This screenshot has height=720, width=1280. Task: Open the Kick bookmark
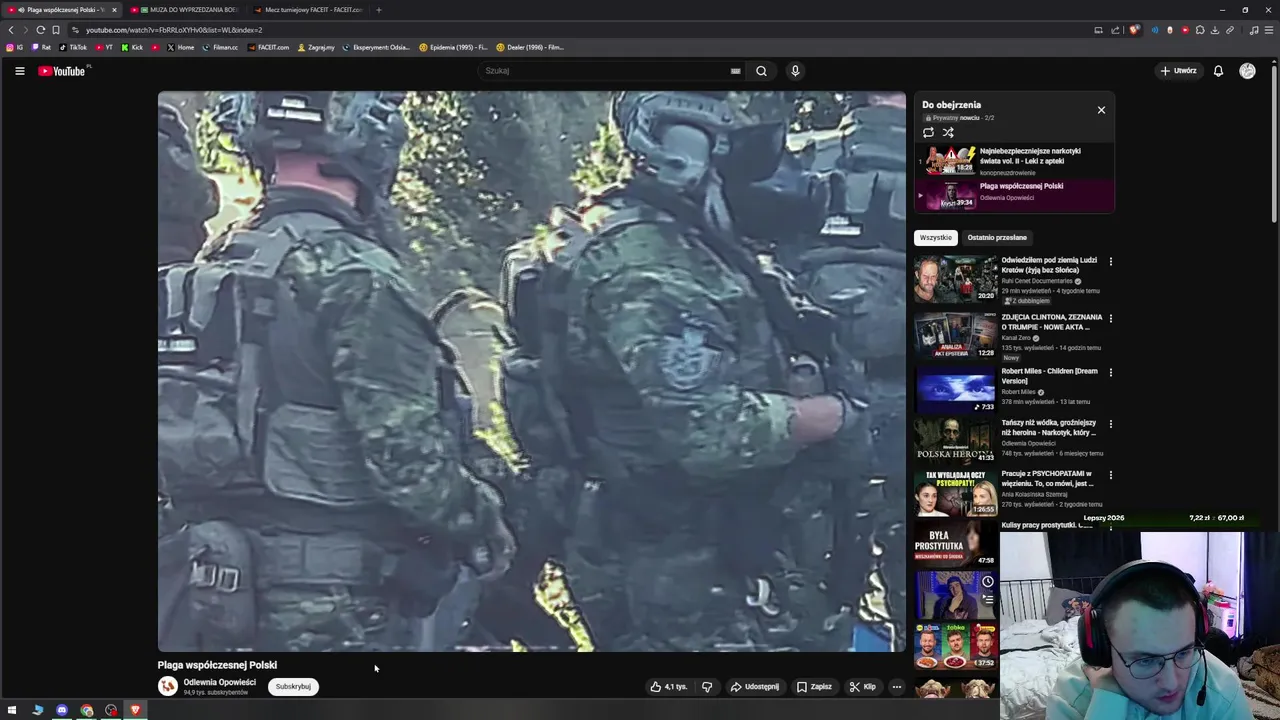tap(132, 47)
